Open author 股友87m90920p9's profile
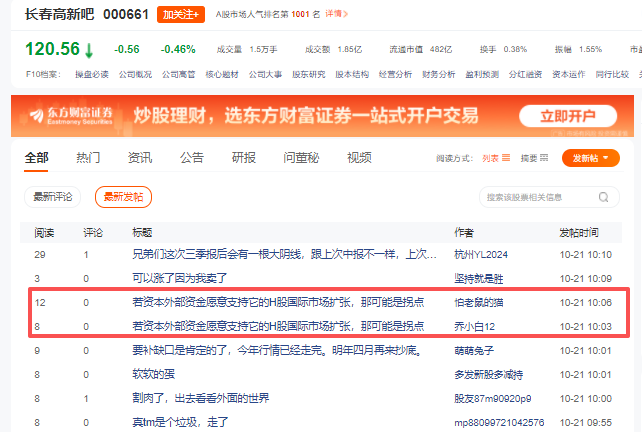This screenshot has width=642, height=432. (493, 398)
